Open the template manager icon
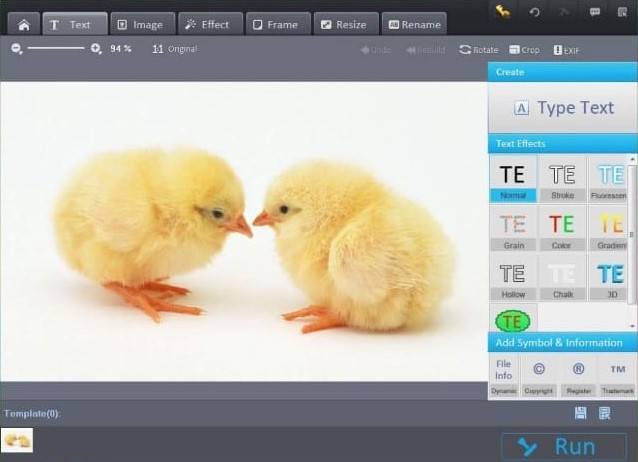The width and height of the screenshot is (638, 462). 605,413
